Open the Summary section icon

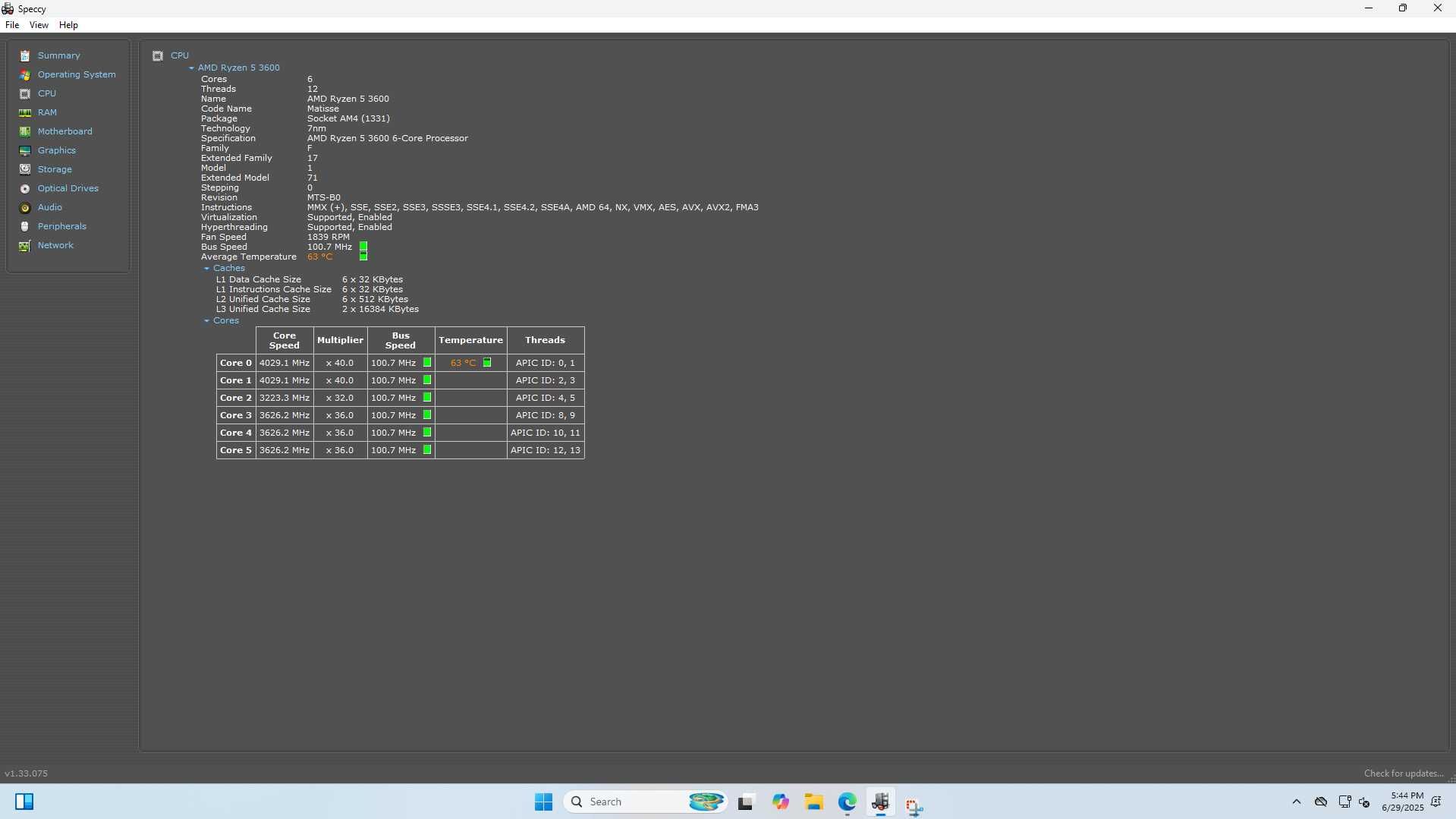[x=25, y=56]
